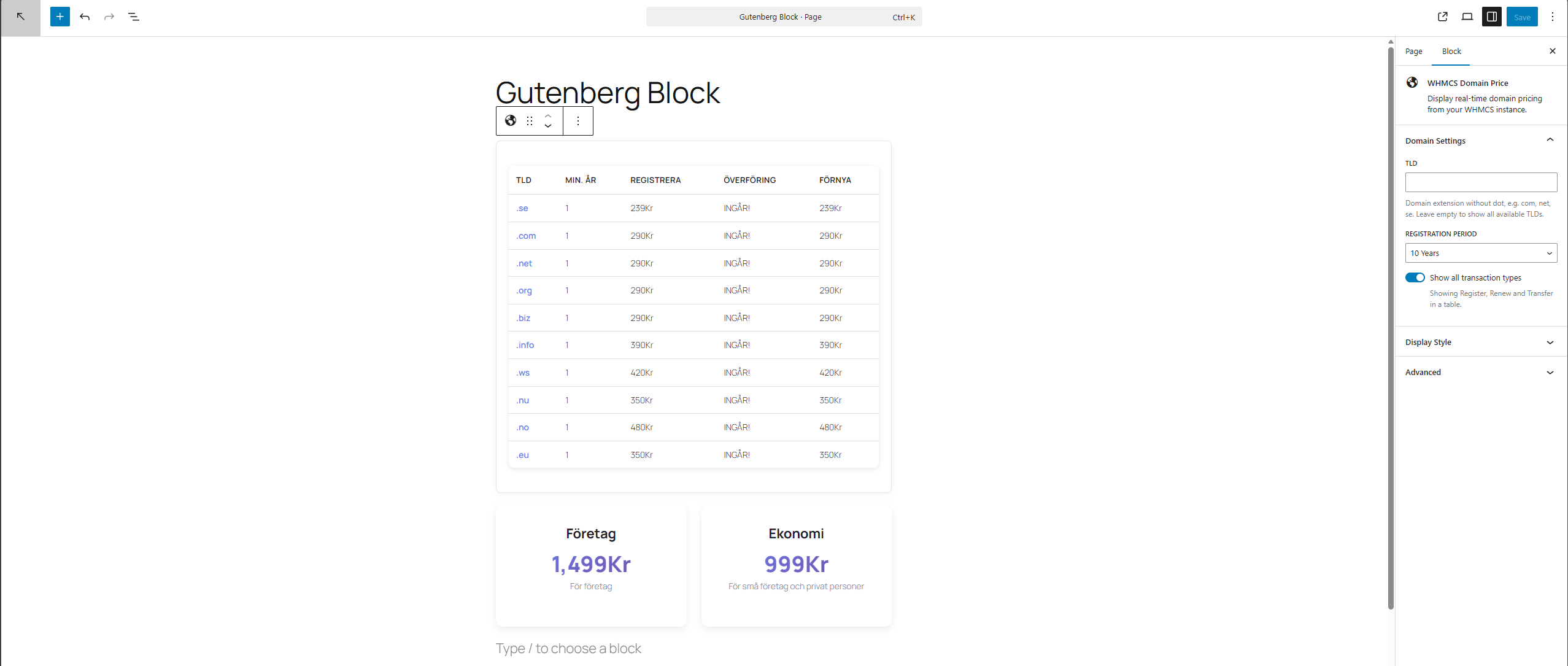
Task: Open Registration Period dropdown
Action: [1480, 253]
